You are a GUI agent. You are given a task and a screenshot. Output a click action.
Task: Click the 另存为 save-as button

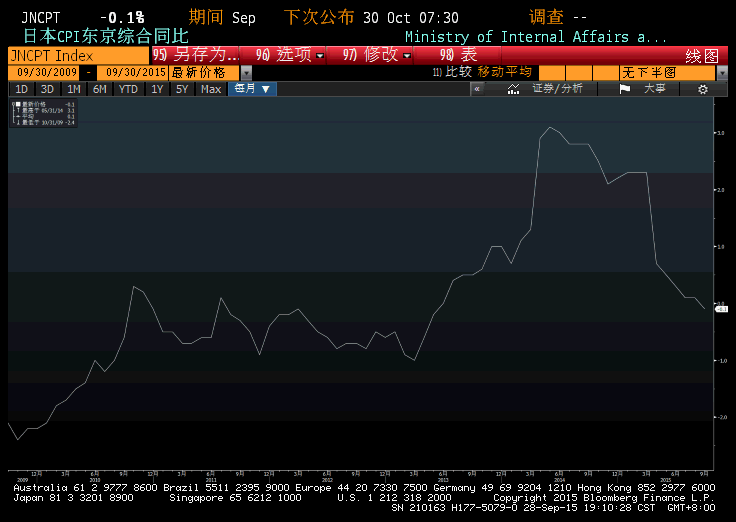click(x=197, y=55)
